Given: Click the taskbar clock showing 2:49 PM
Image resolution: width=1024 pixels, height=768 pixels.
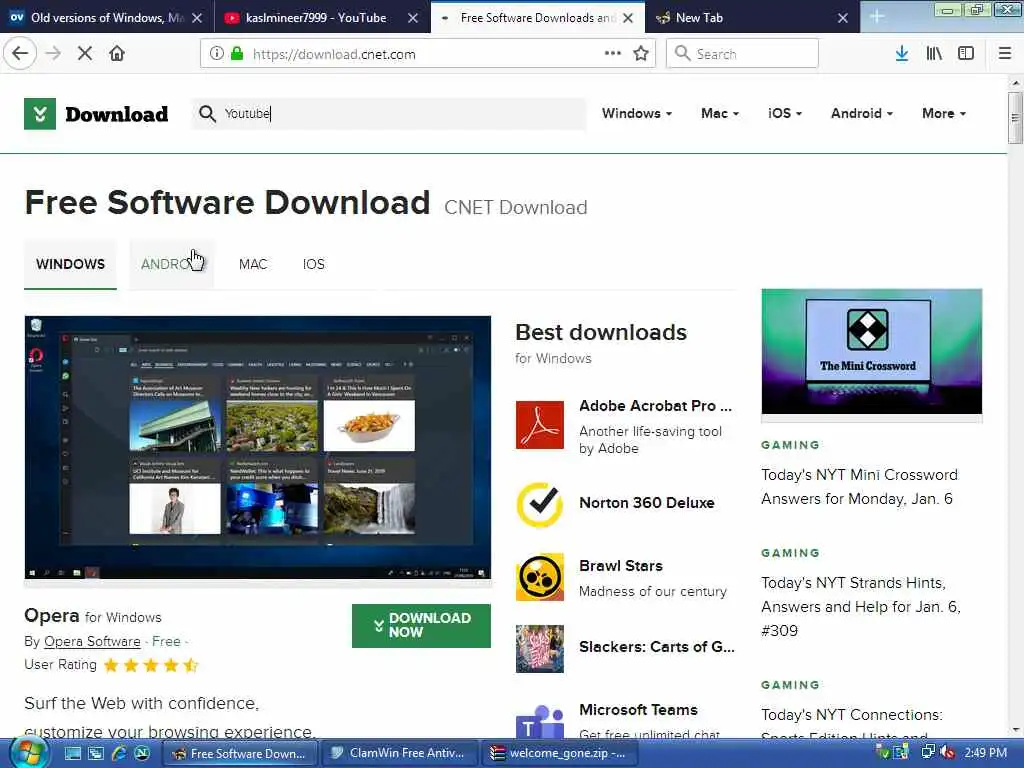Looking at the screenshot, I should coord(985,753).
